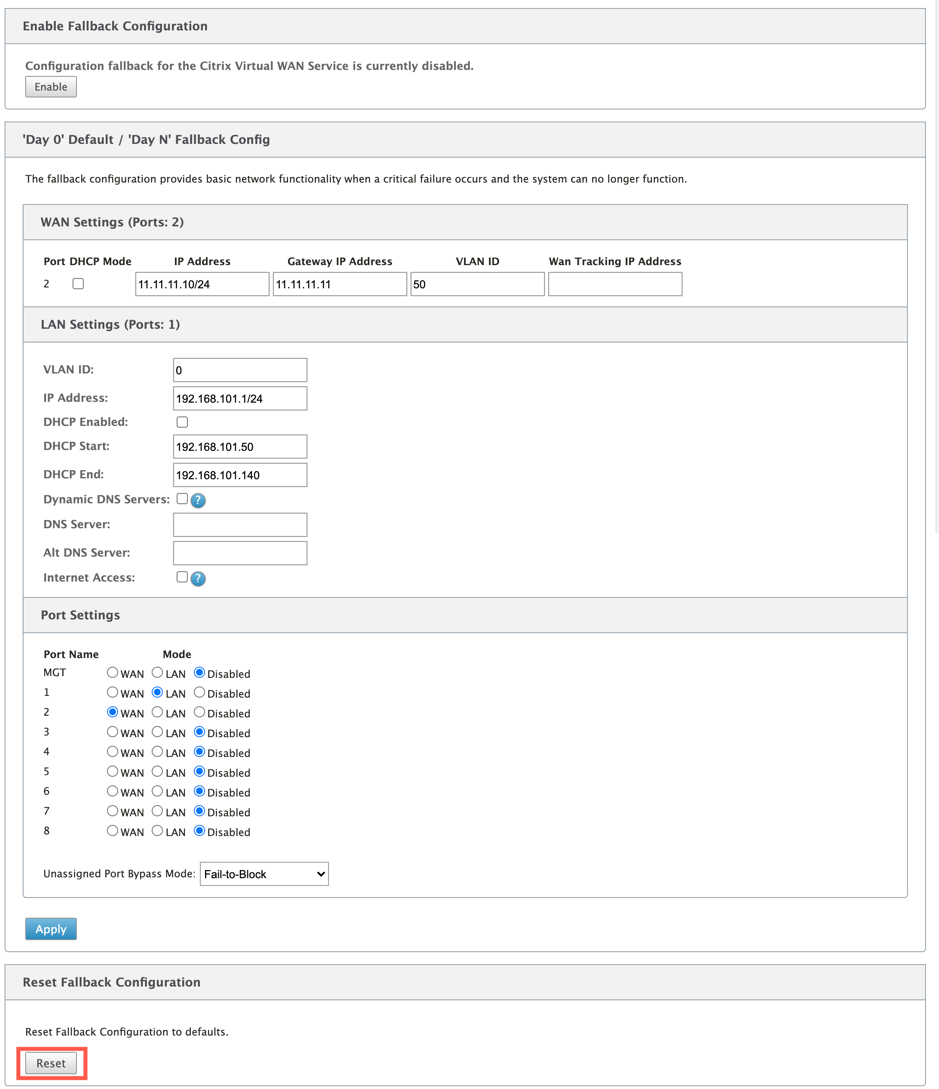Click the 'WAN Settings (Ports: 2)' heading

tap(112, 222)
